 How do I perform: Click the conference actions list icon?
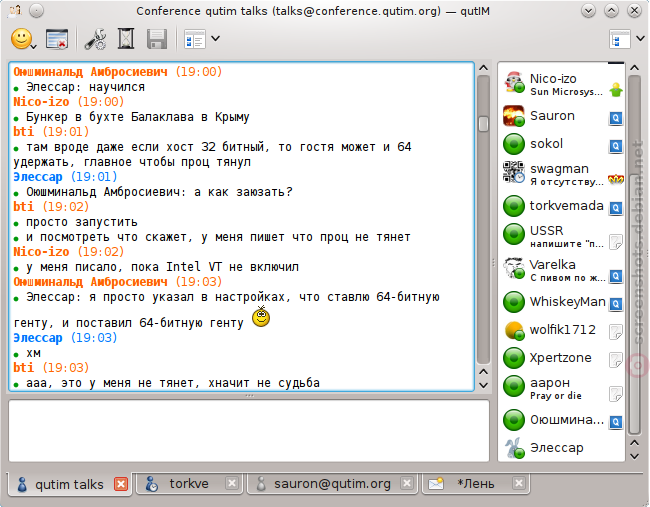(195, 40)
